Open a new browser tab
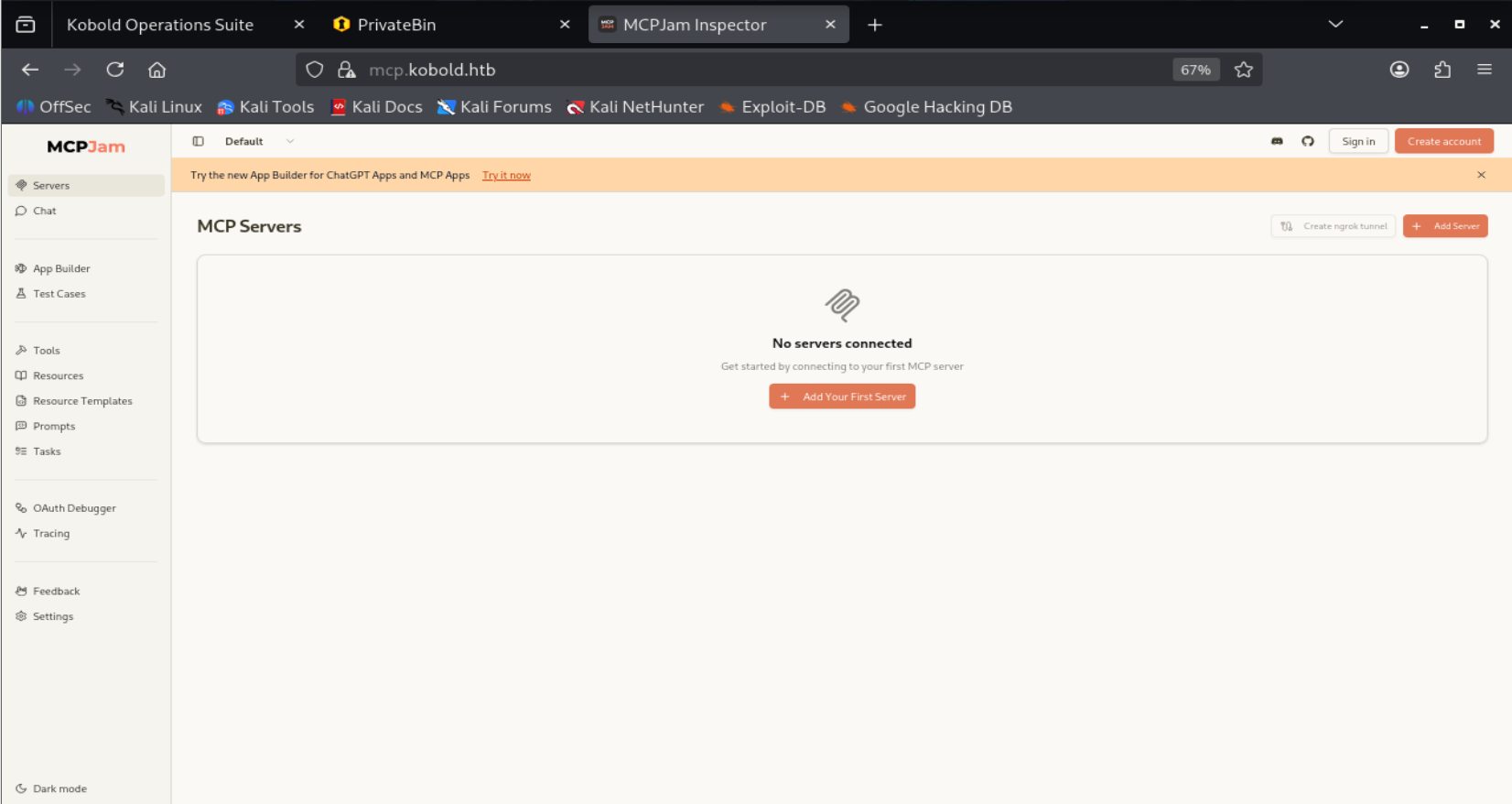This screenshot has height=804, width=1512. pos(875,25)
